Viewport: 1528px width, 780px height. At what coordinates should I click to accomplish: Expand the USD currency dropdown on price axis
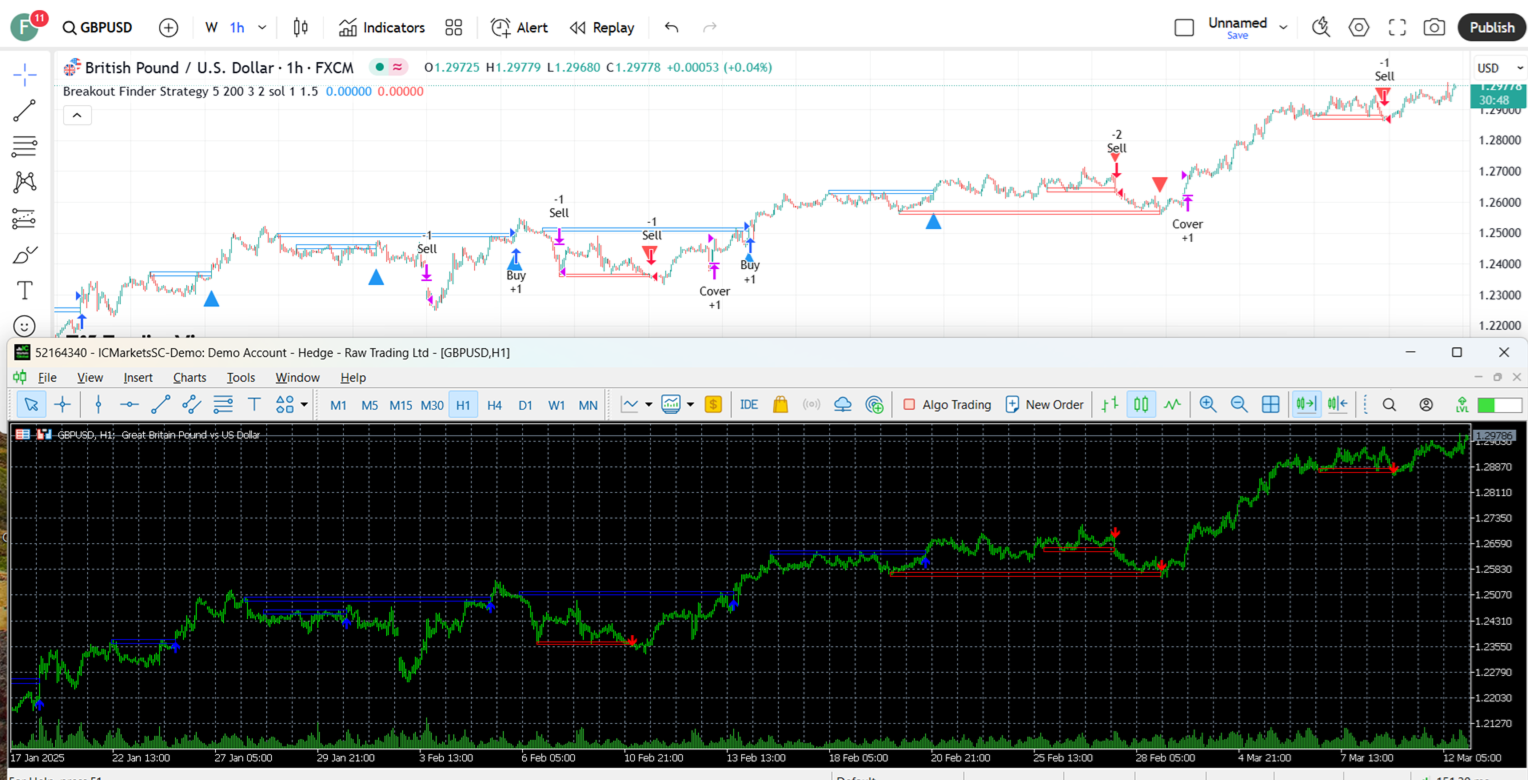coord(1496,68)
